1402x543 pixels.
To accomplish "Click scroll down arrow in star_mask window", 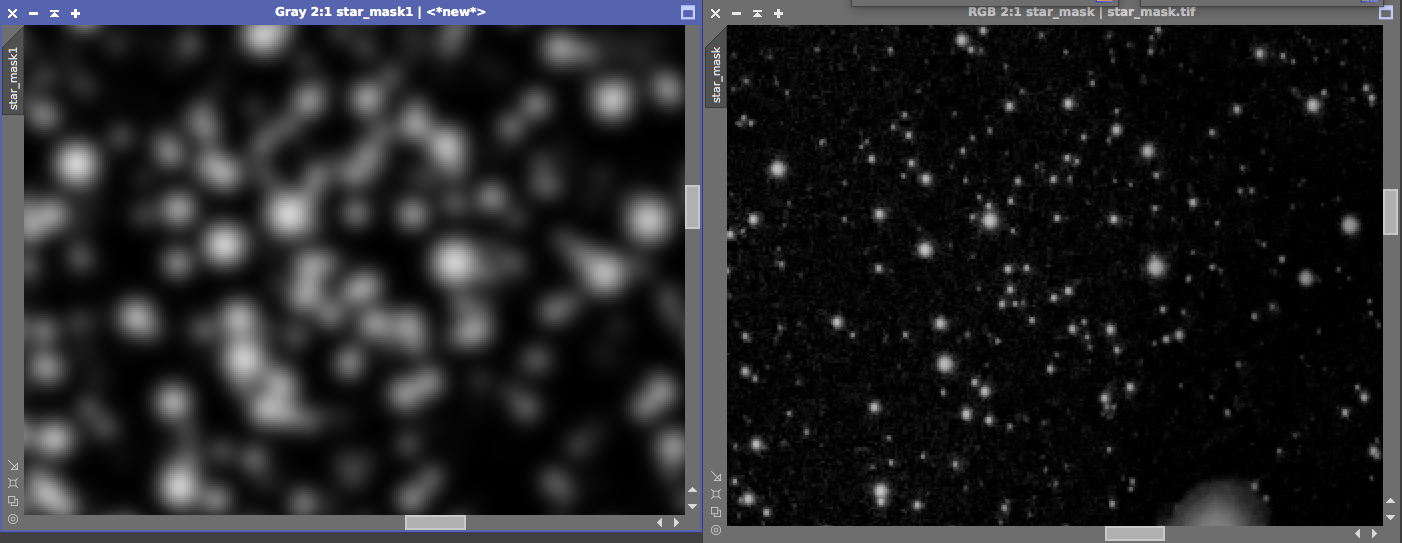I will pyautogui.click(x=1390, y=517).
